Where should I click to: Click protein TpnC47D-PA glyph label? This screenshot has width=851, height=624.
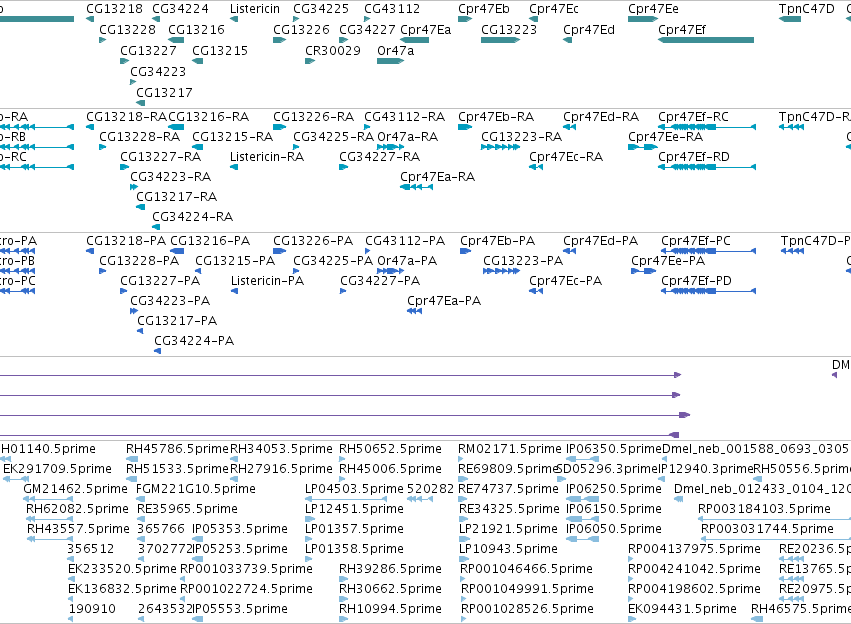tap(816, 241)
